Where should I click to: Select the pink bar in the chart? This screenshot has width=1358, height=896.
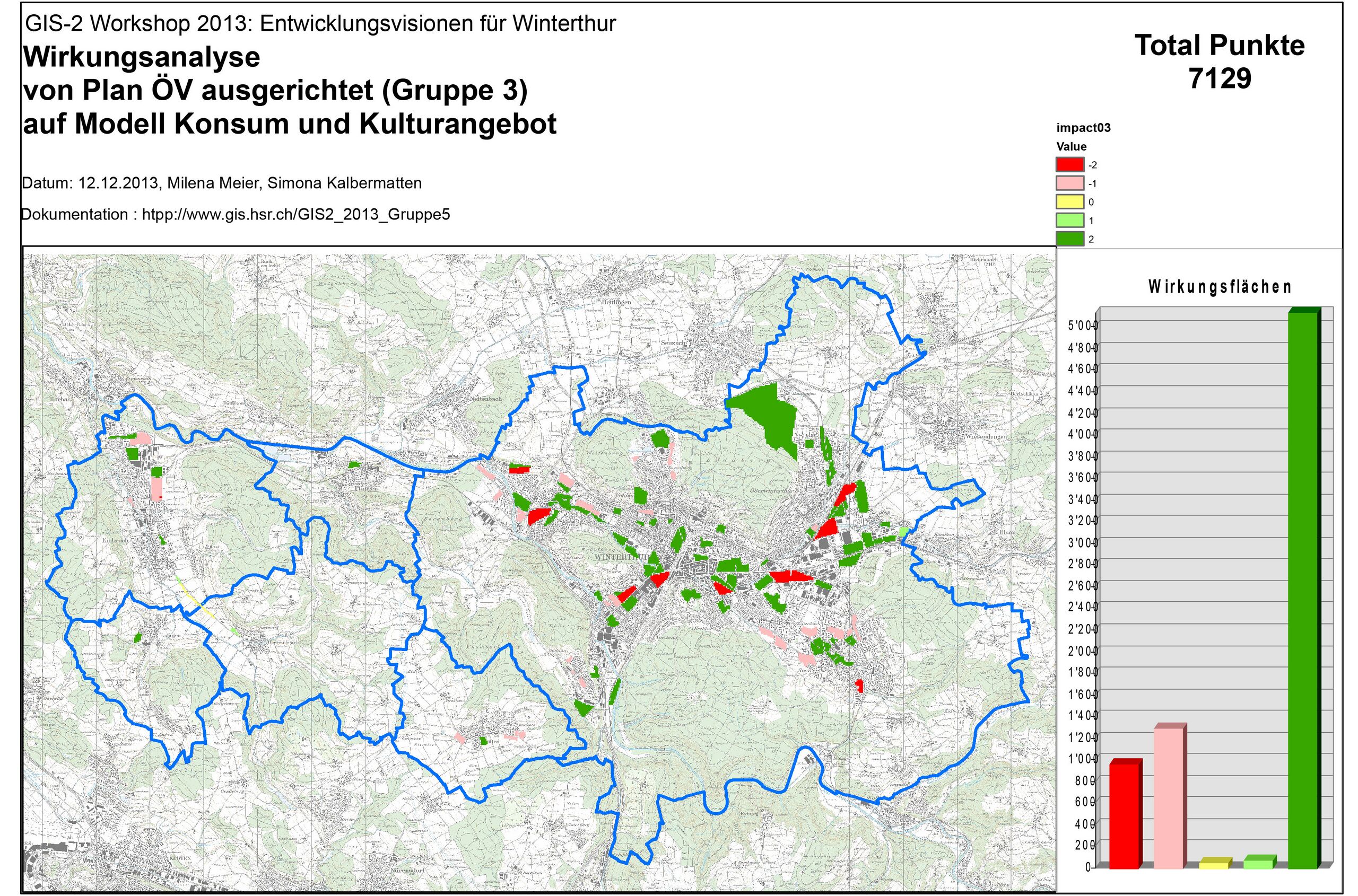click(1168, 798)
